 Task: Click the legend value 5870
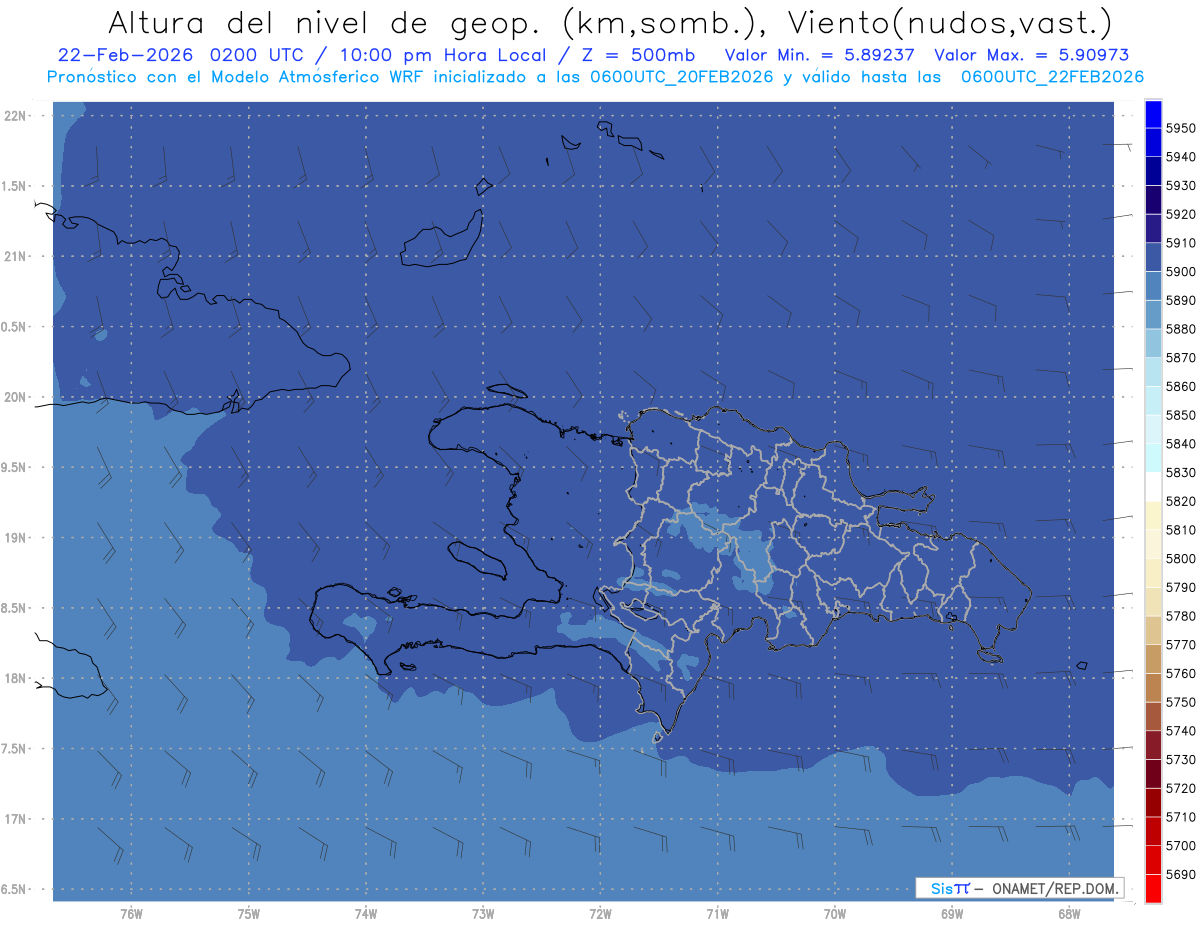point(1181,357)
